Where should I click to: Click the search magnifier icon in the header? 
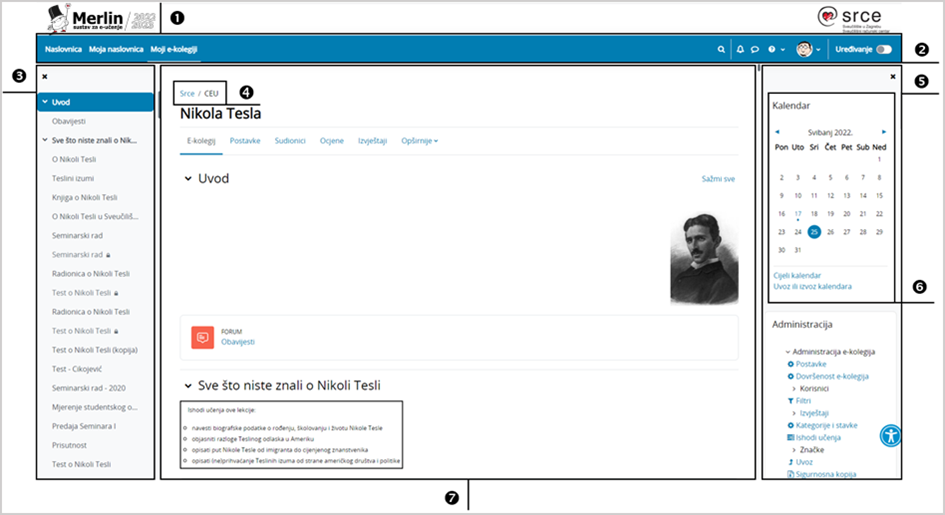coord(721,48)
